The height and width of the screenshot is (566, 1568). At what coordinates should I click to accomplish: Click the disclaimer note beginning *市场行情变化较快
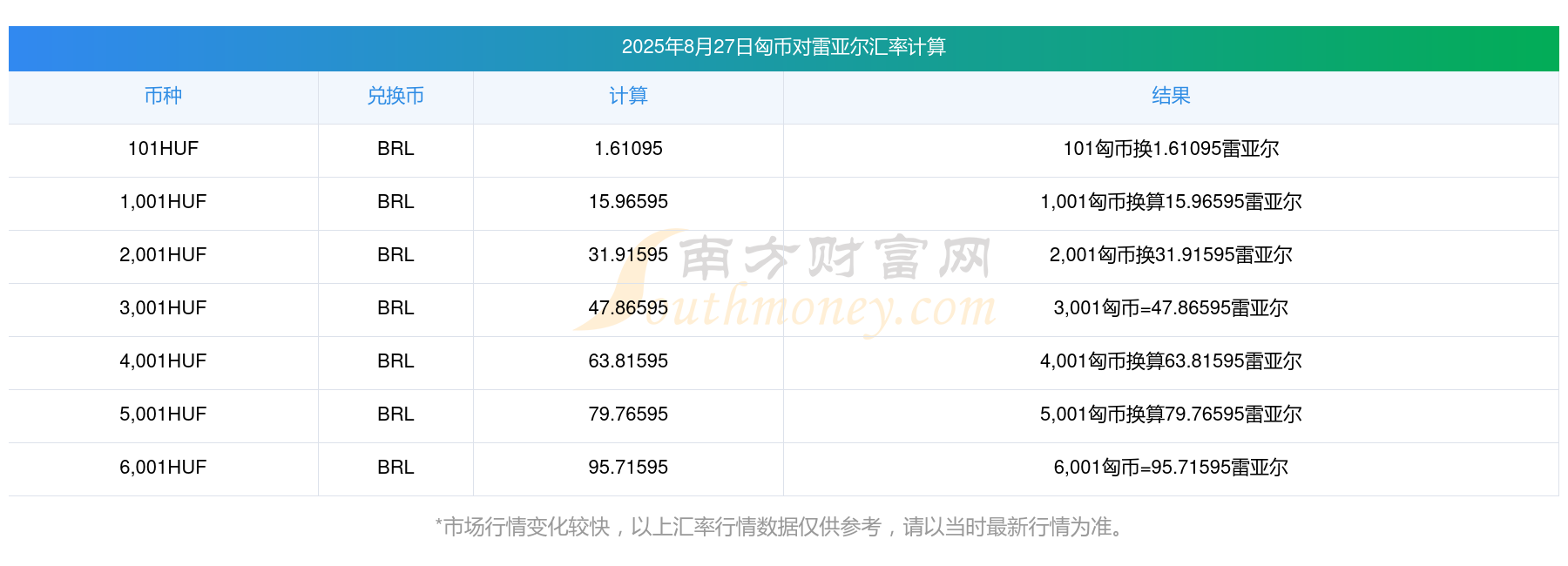click(781, 527)
